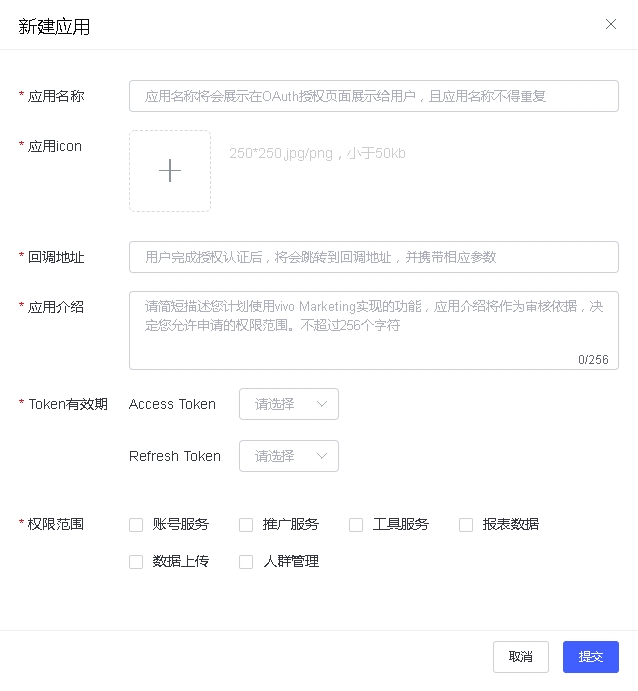Select the 报表数据 checkbox

point(466,524)
